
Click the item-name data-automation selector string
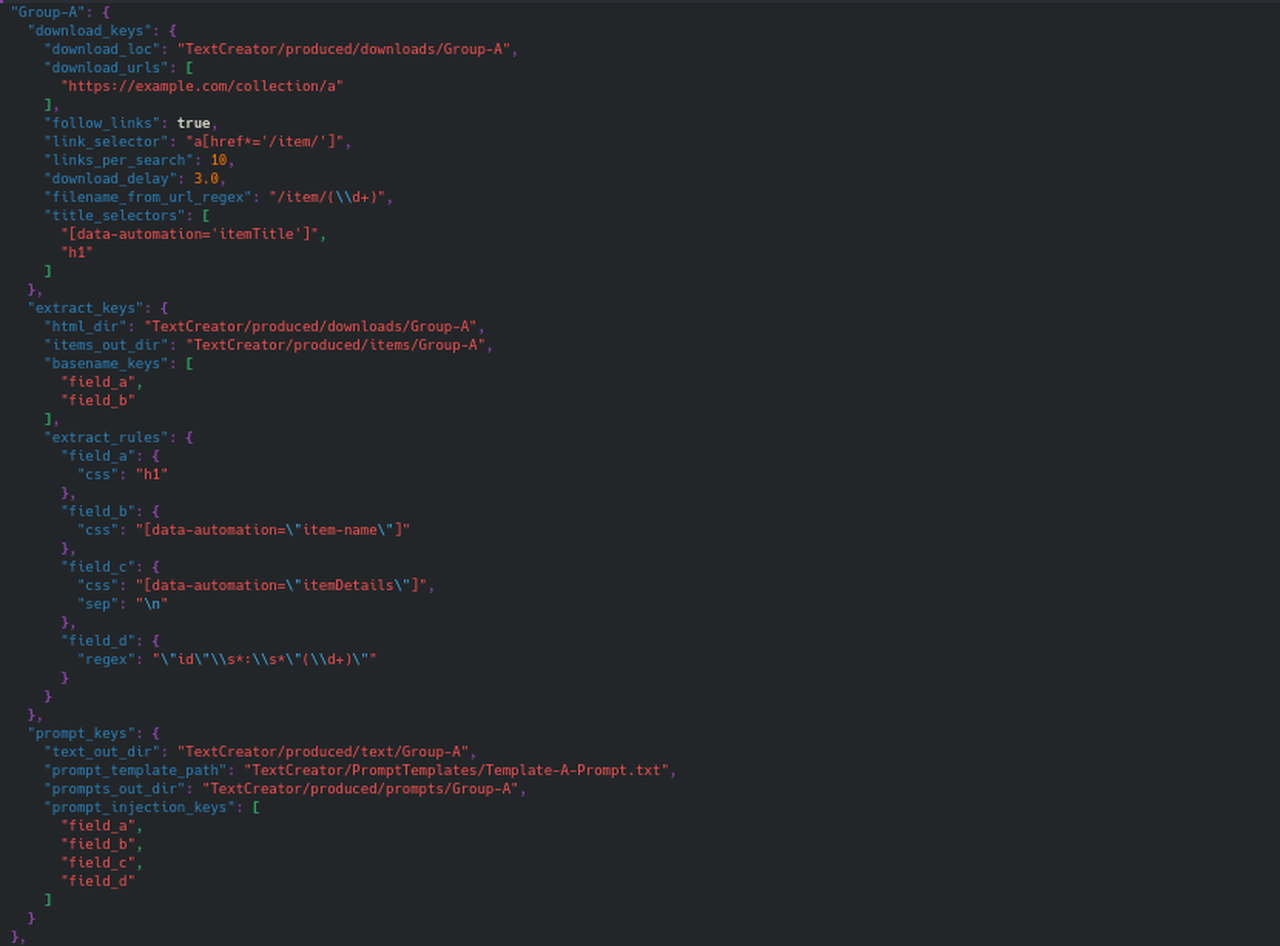(273, 530)
